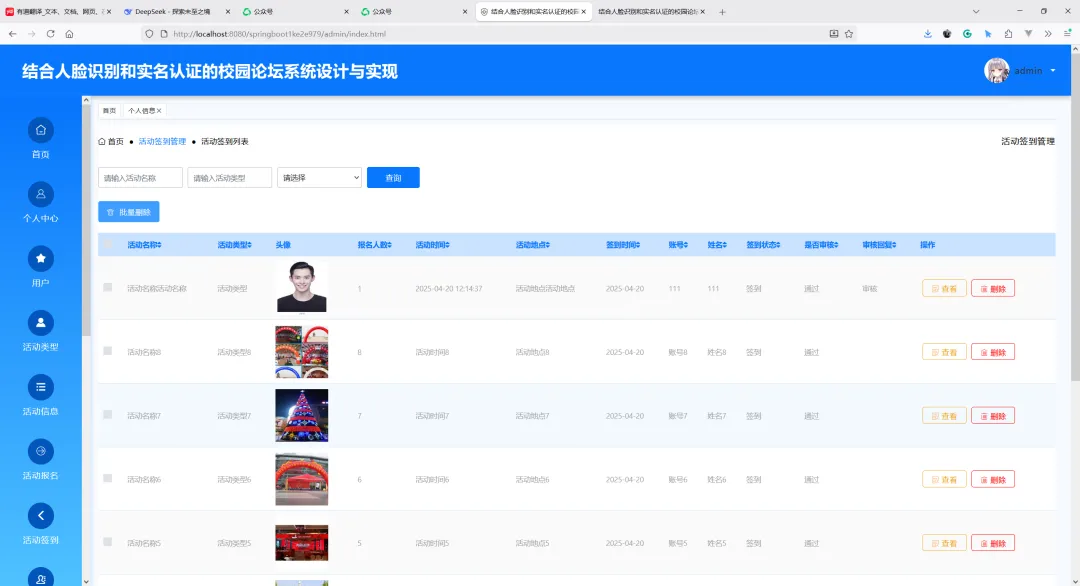Open the shield tracking protection icon

point(149,34)
